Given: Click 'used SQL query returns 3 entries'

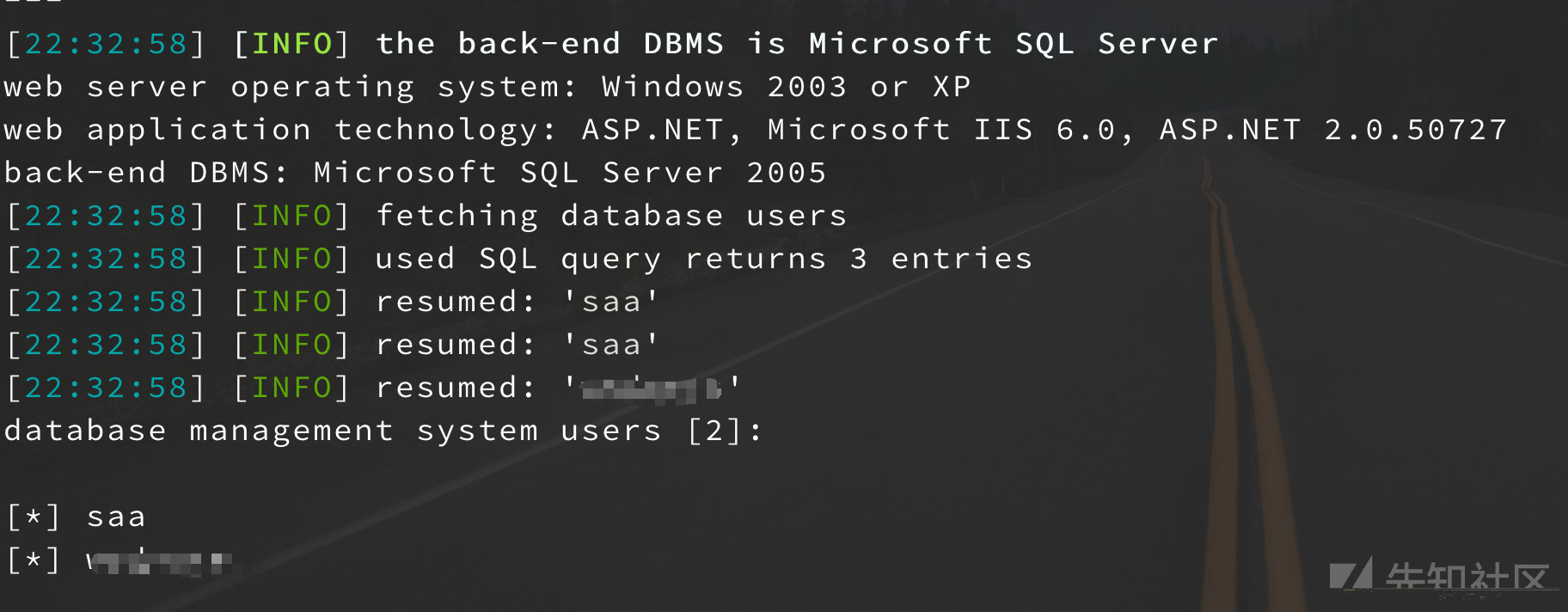Looking at the screenshot, I should [704, 258].
